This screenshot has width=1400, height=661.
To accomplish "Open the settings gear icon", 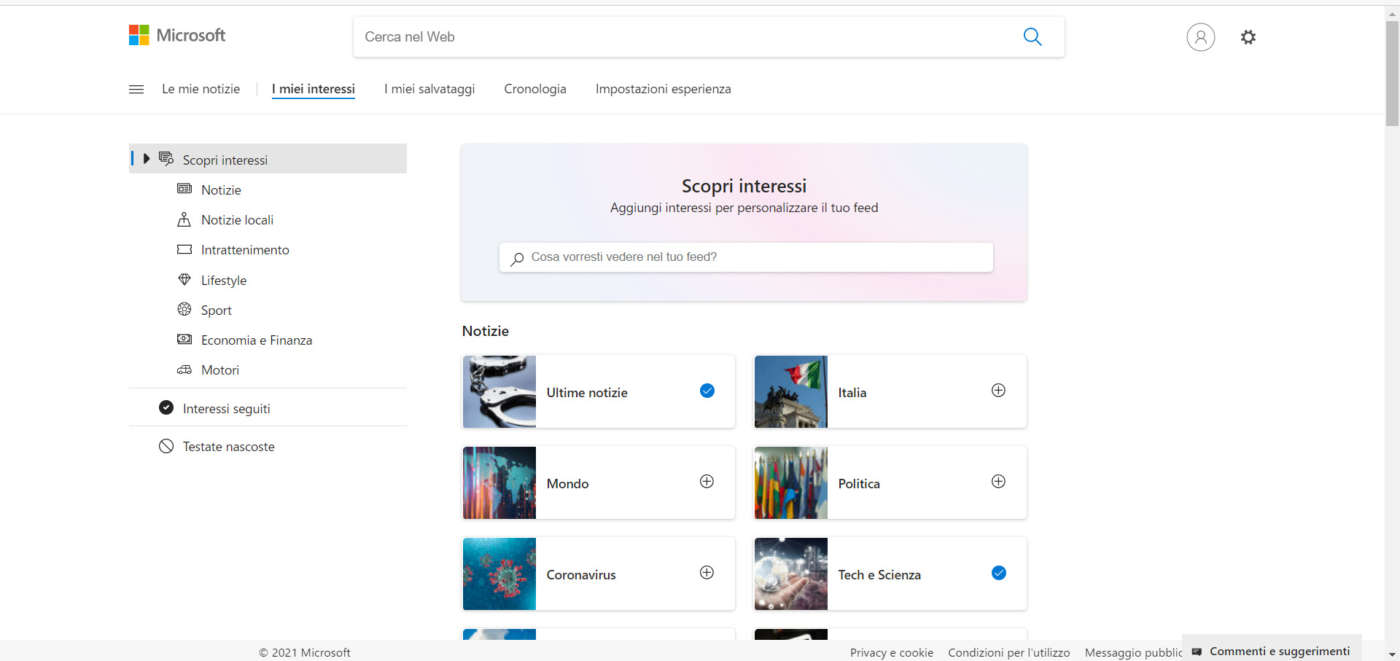I will (x=1248, y=37).
